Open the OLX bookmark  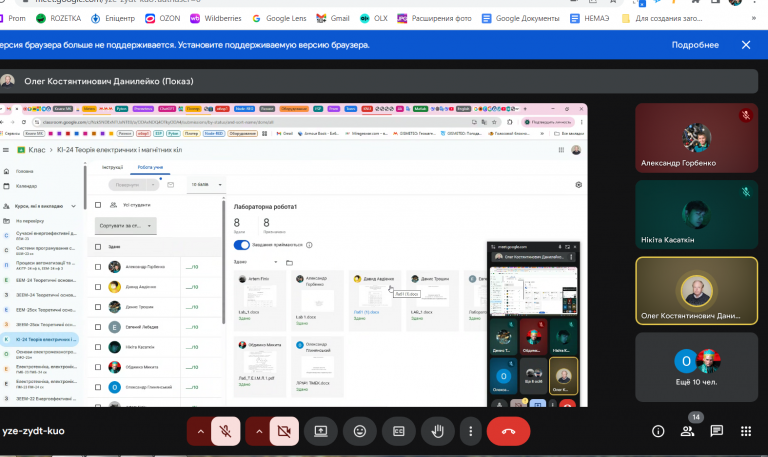click(374, 19)
